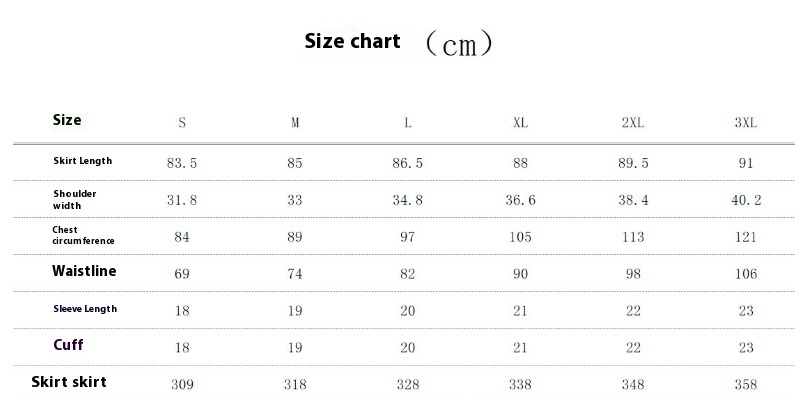The width and height of the screenshot is (795, 399).
Task: Click the Size chart title
Action: coord(352,41)
